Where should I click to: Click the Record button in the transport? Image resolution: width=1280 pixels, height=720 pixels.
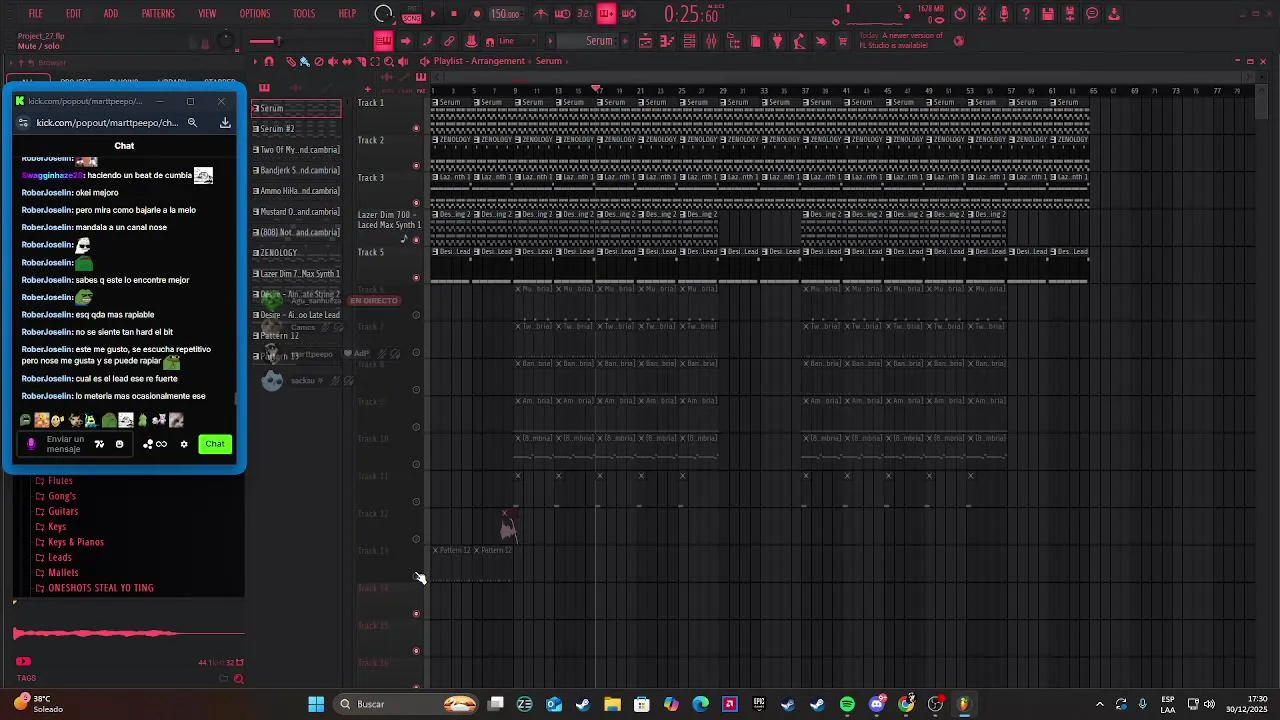coord(476,14)
